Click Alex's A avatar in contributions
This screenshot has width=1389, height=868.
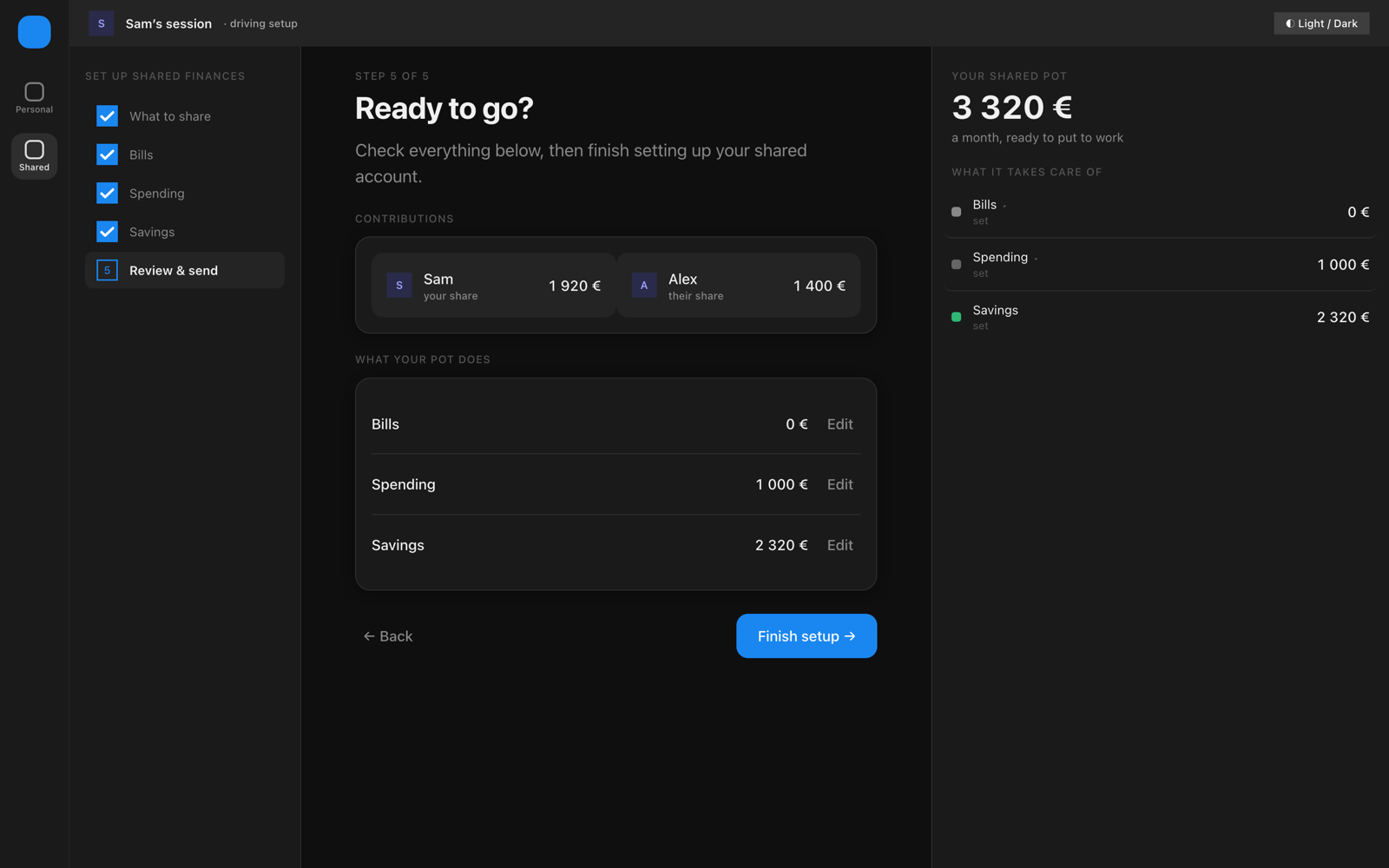[644, 285]
